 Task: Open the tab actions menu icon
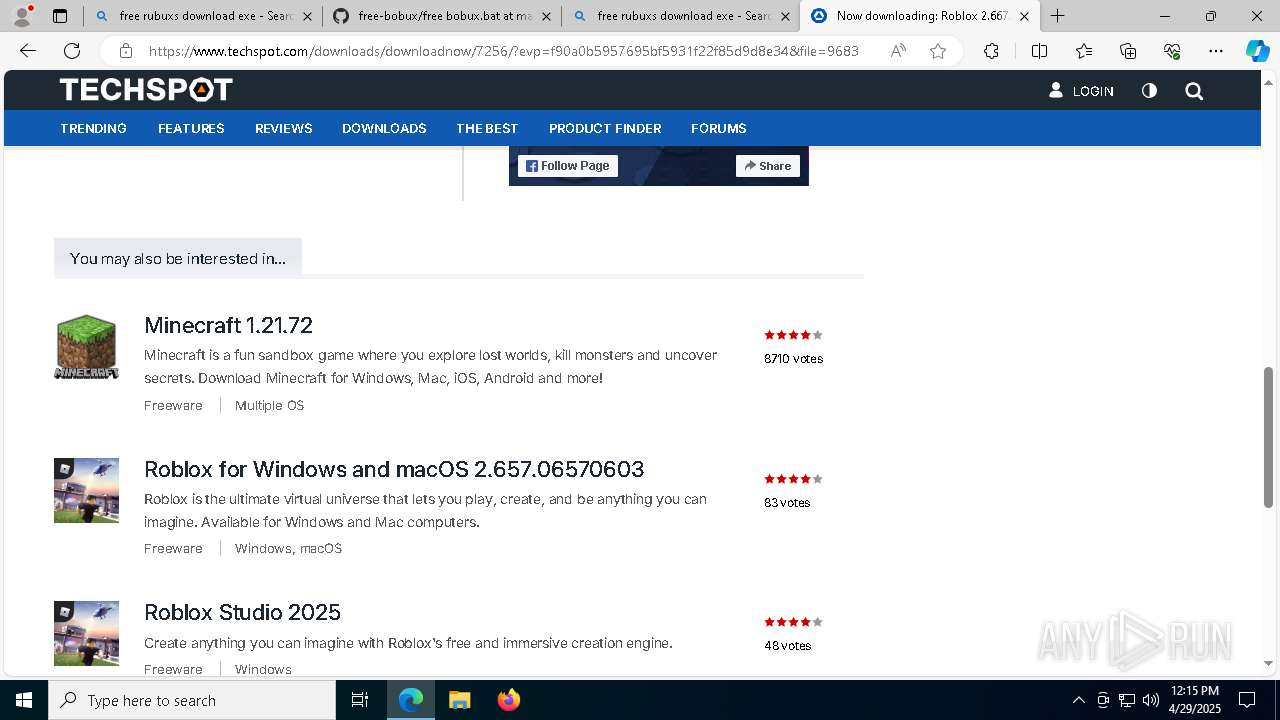point(60,16)
